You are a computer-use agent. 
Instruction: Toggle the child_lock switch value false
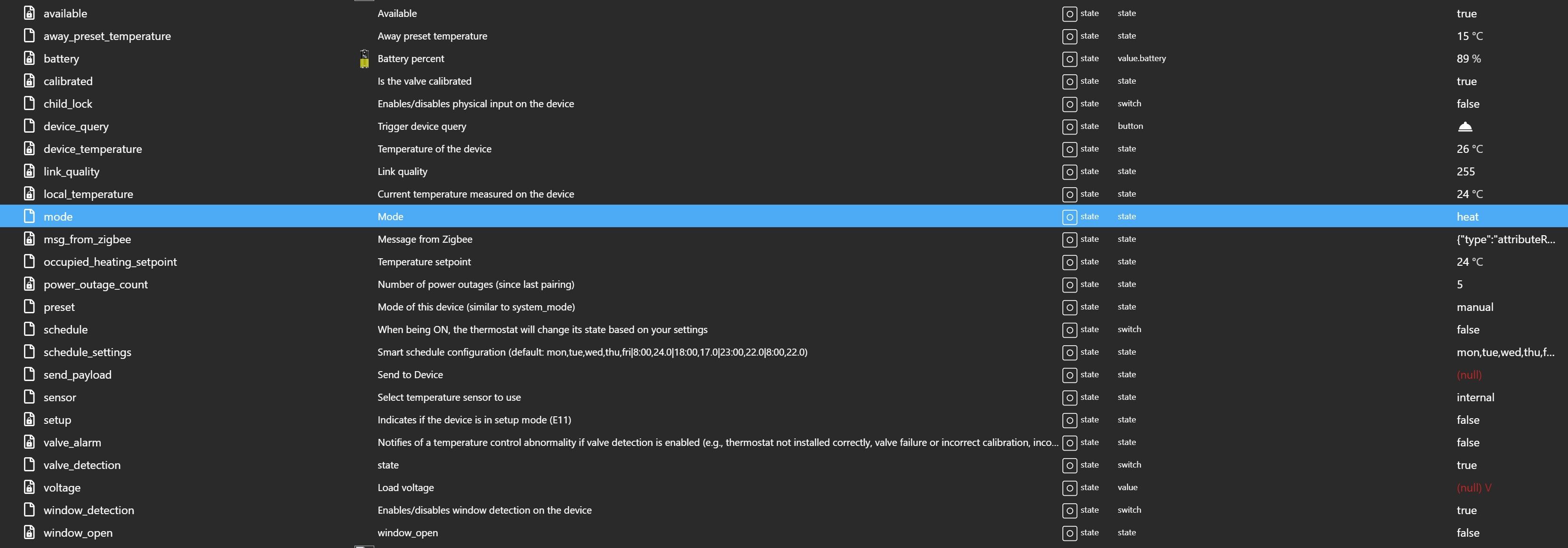[x=1468, y=104]
